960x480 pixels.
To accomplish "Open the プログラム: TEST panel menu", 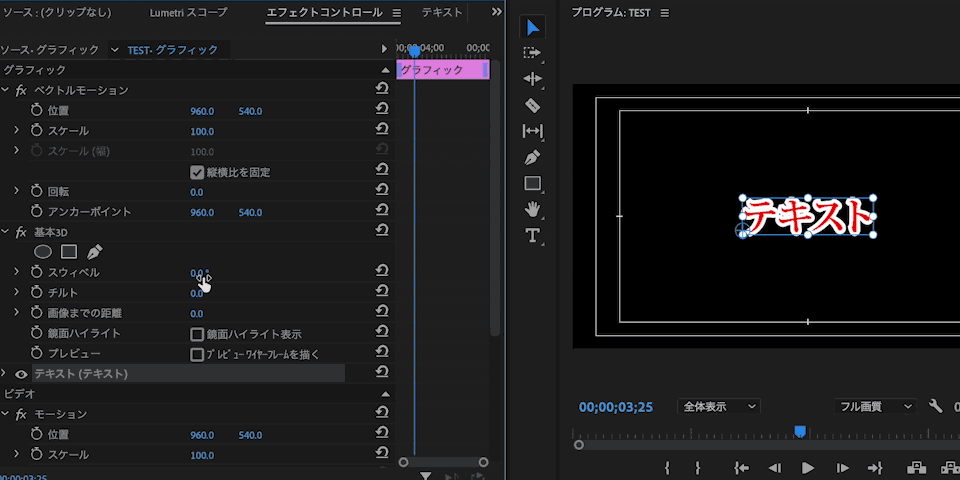I will click(x=665, y=13).
